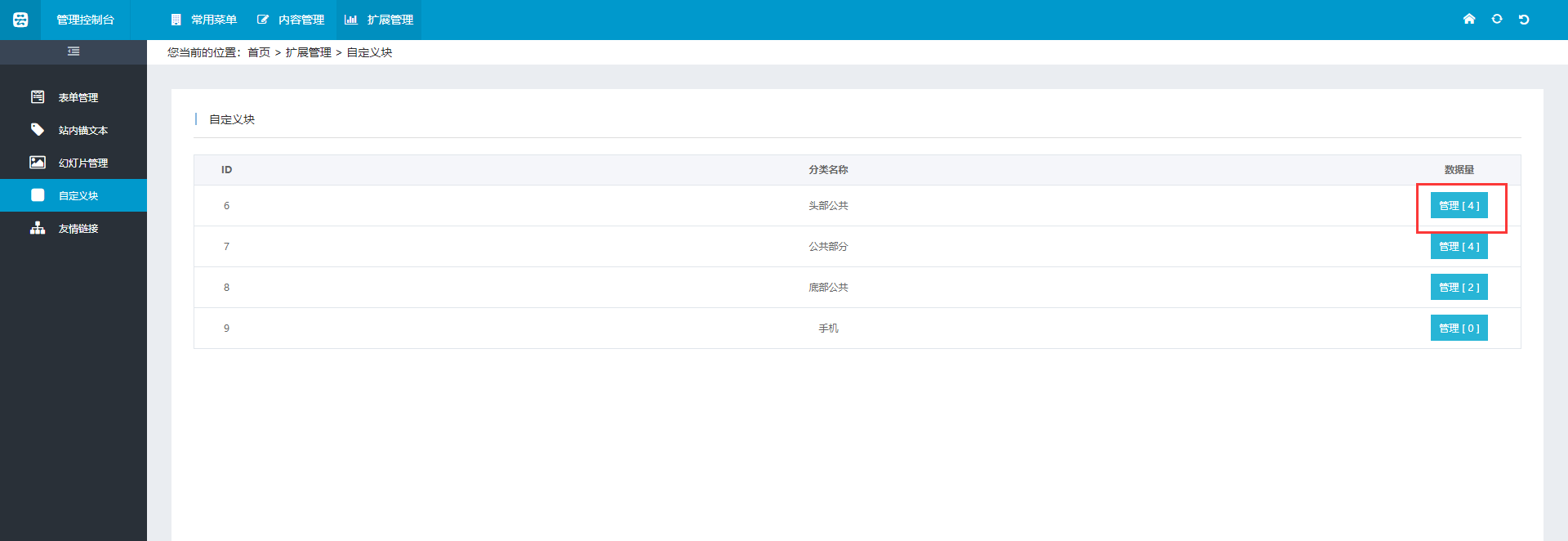Image resolution: width=1568 pixels, height=541 pixels.
Task: Click 自定义块 in the breadcrumb
Action: [x=370, y=52]
